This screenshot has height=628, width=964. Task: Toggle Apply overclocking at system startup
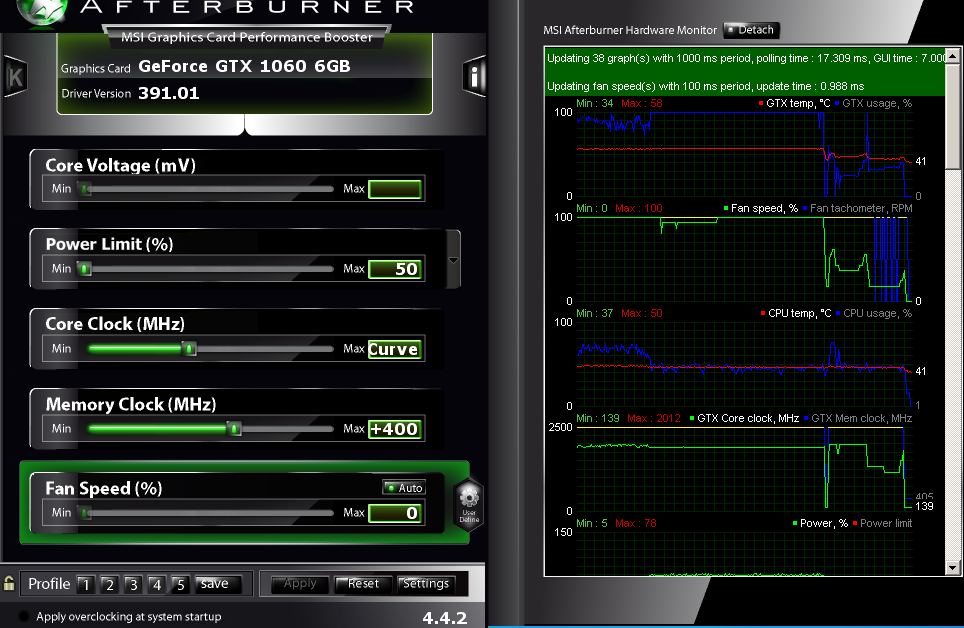(x=24, y=616)
